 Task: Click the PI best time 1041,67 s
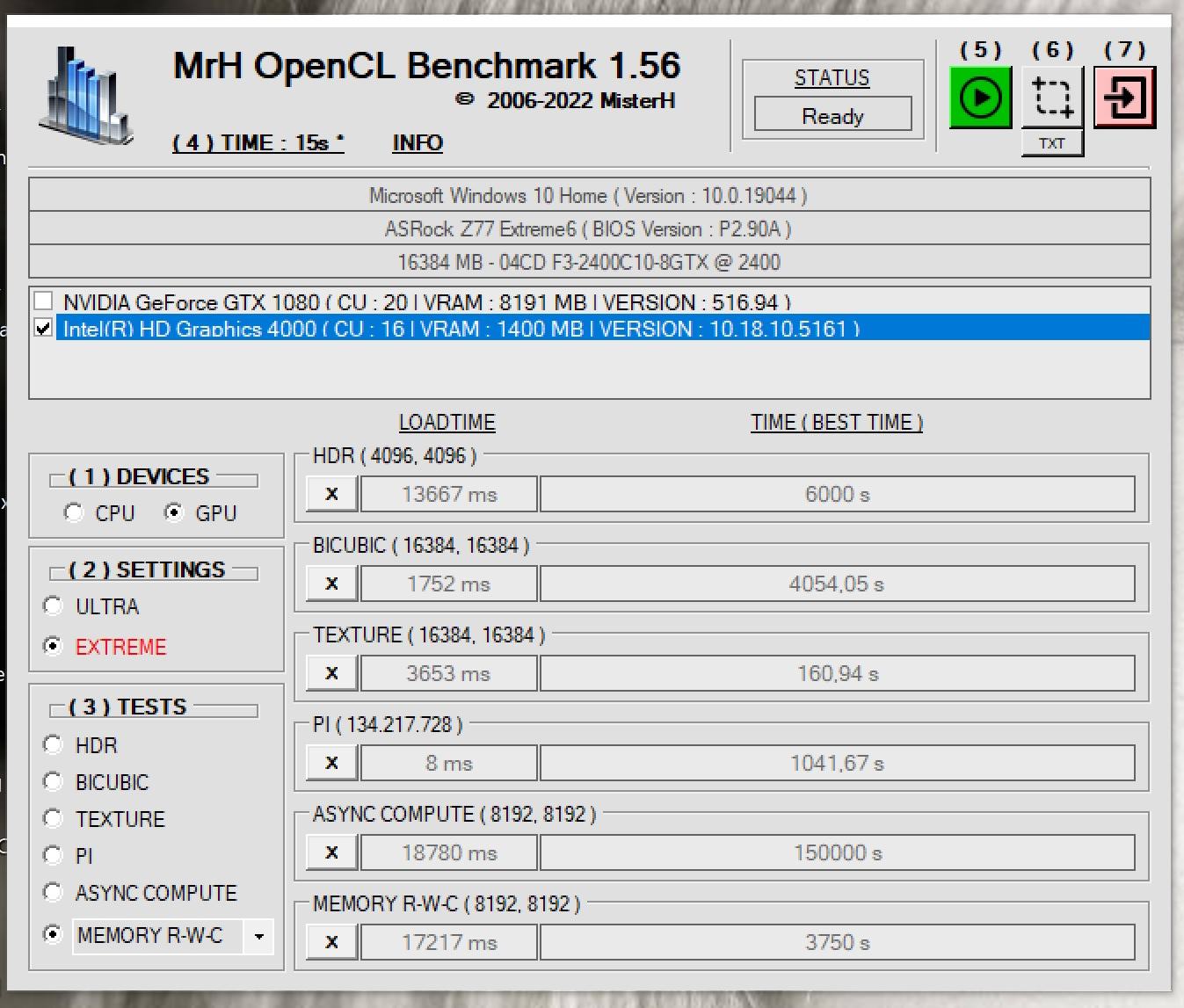tap(838, 763)
